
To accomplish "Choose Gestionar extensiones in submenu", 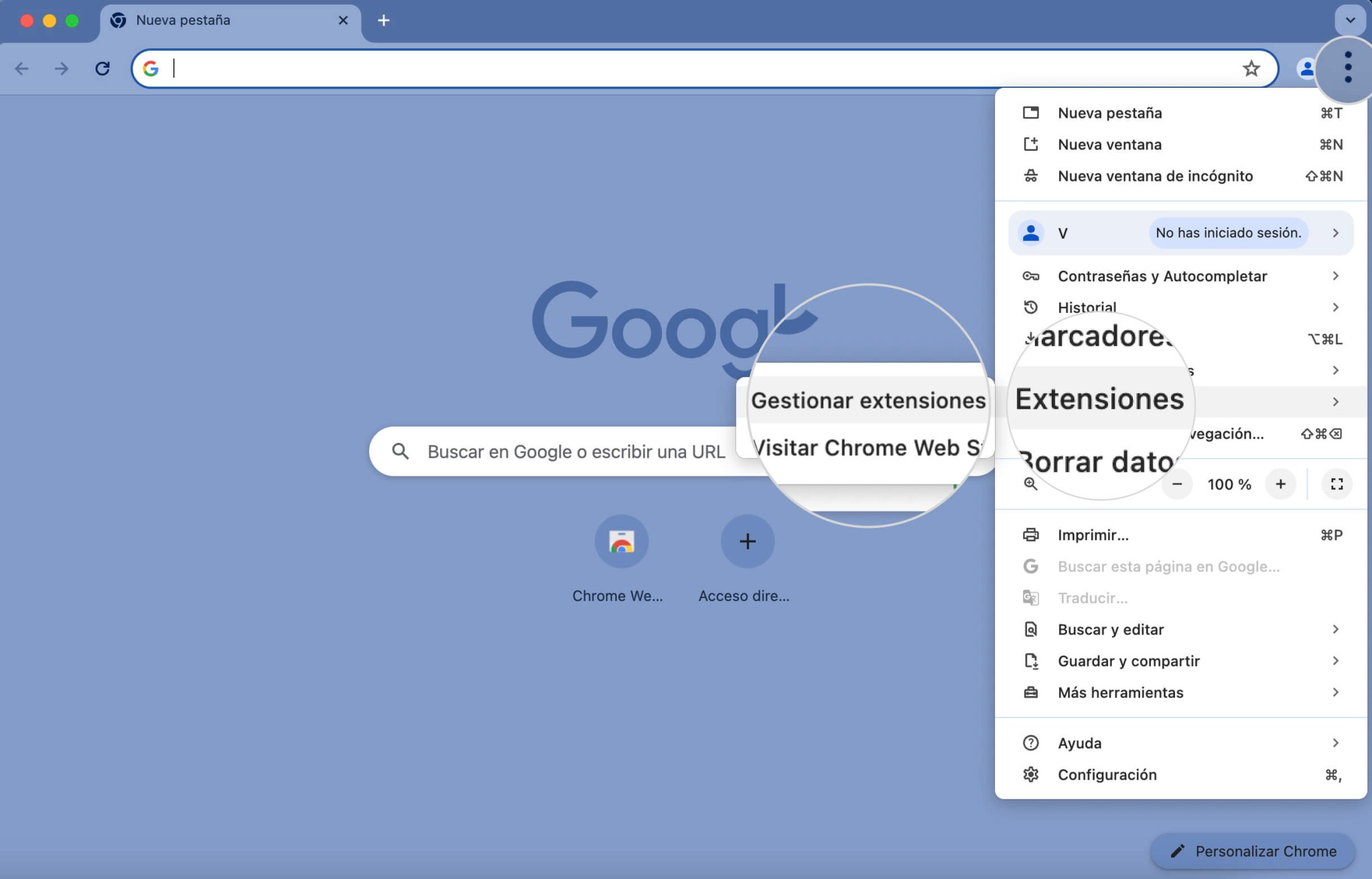I will (868, 400).
